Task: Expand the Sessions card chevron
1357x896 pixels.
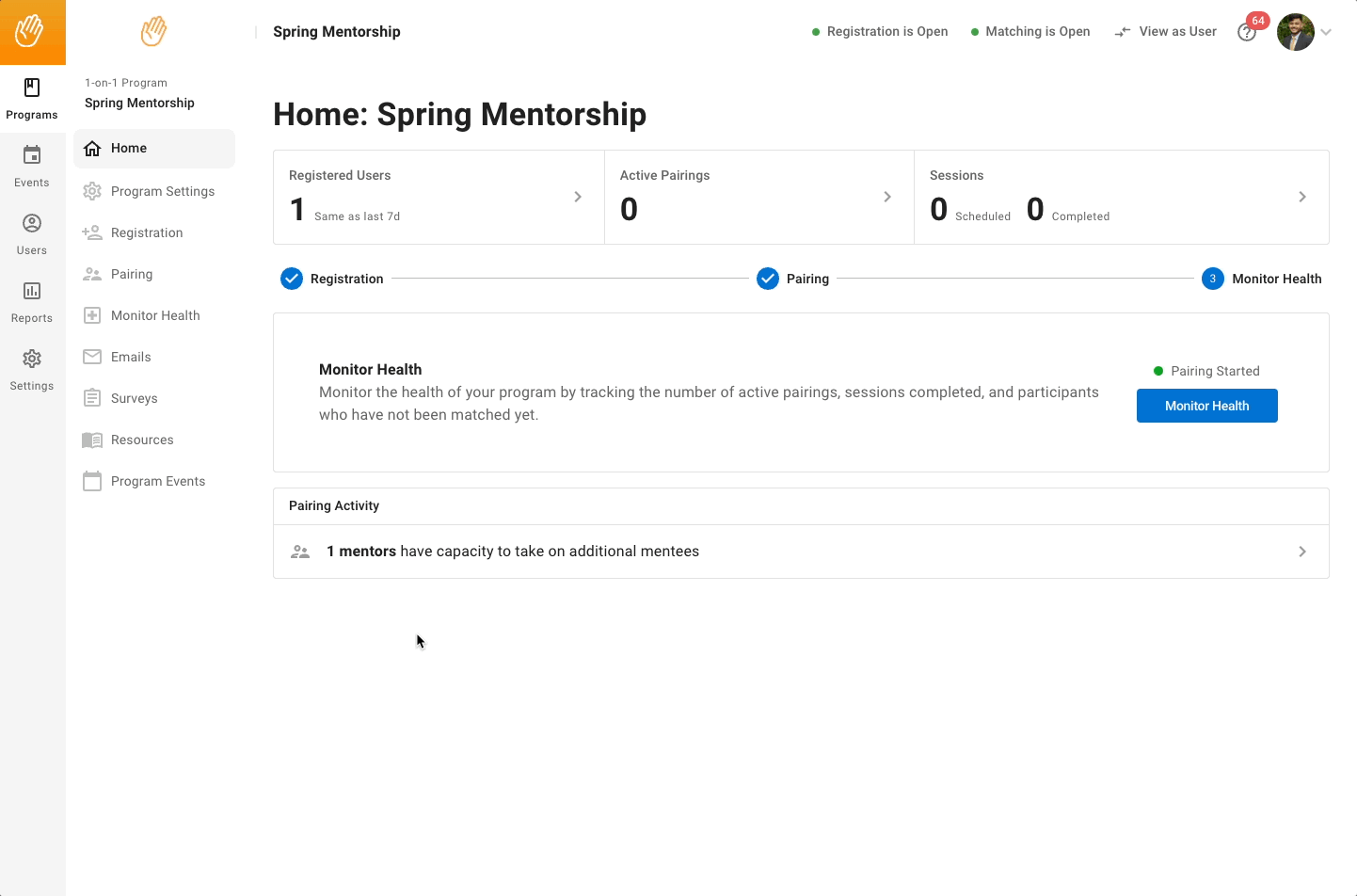Action: click(x=1302, y=197)
